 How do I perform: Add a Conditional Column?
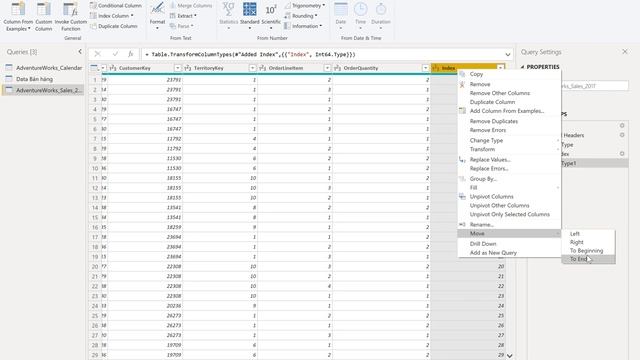116,6
